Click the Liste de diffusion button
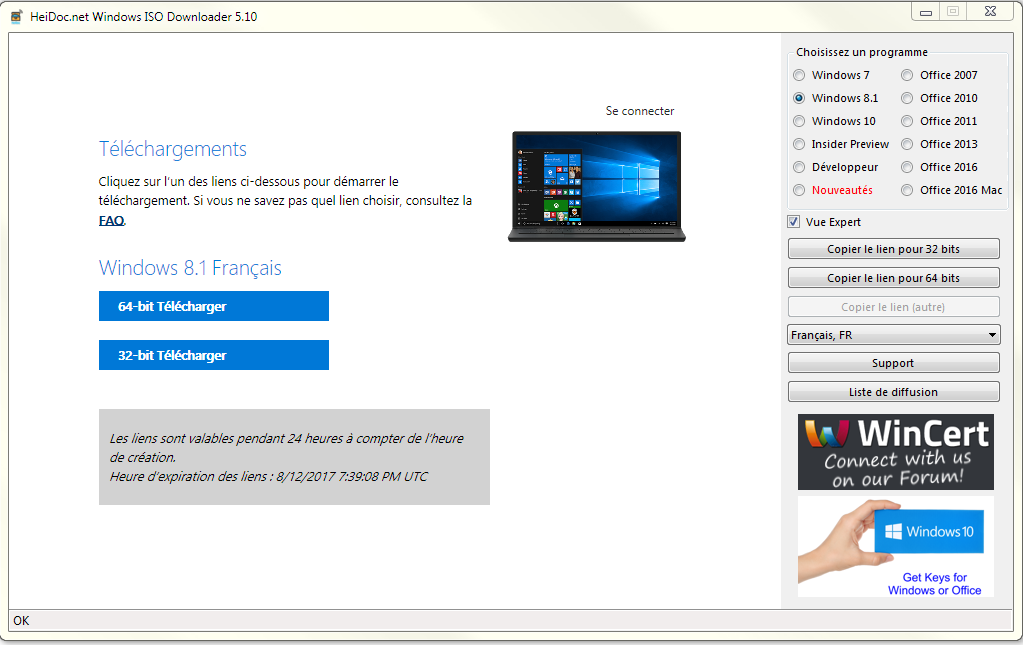 [x=893, y=392]
